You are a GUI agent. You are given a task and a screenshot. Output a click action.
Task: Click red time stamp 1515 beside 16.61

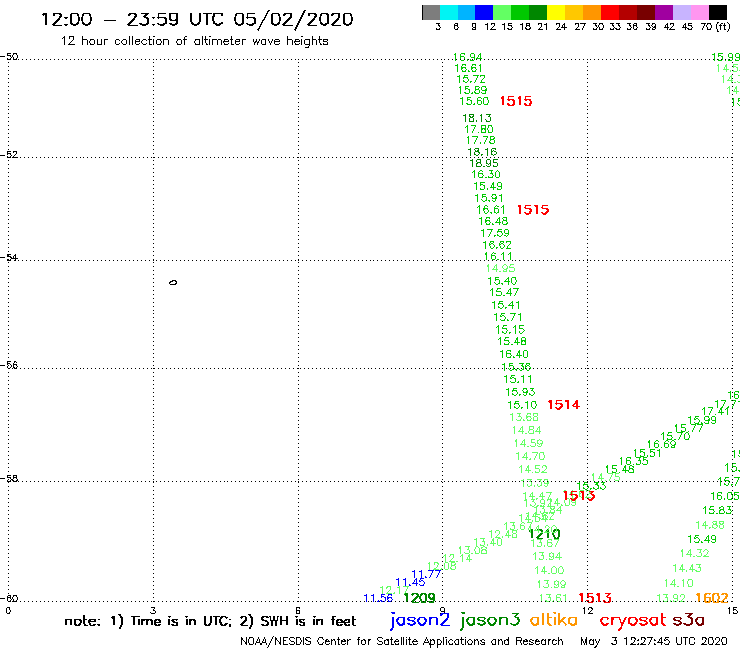point(533,210)
